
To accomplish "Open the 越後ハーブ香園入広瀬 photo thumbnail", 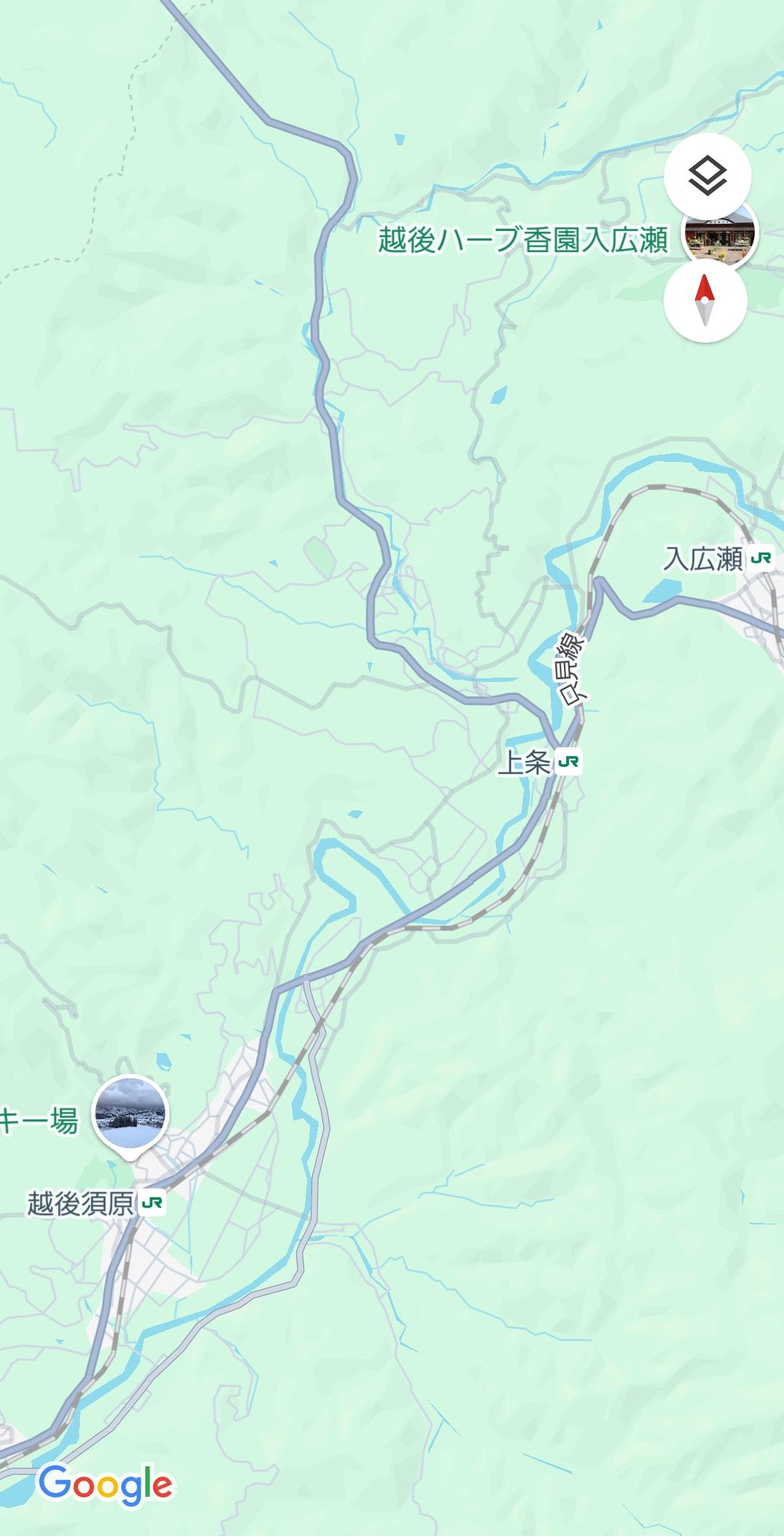I will coord(720,235).
